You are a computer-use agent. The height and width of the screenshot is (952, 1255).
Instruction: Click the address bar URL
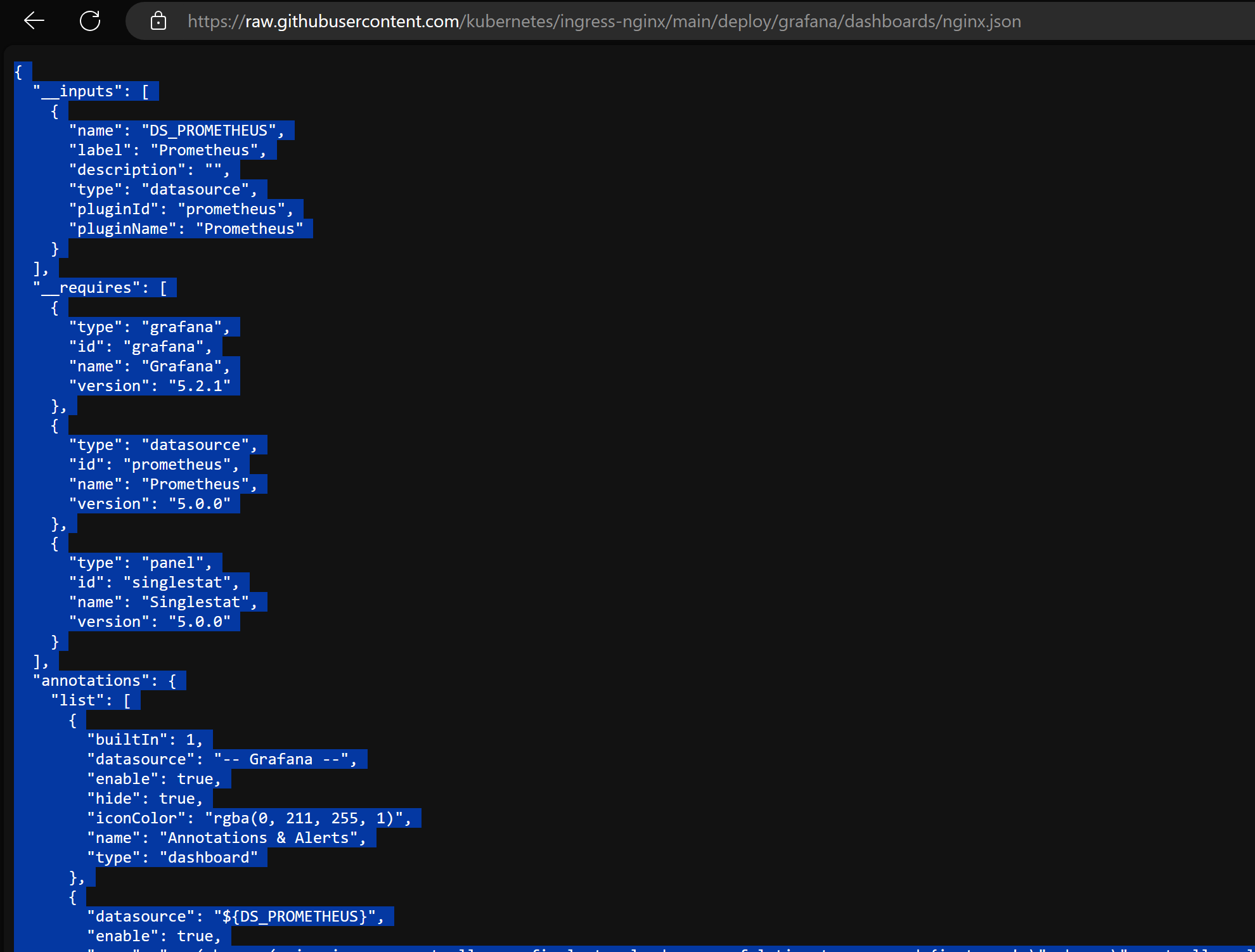pyautogui.click(x=602, y=21)
